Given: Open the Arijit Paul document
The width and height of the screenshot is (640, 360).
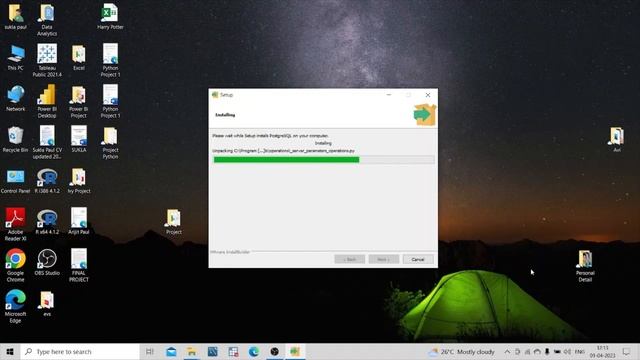Looking at the screenshot, I should 79,221.
